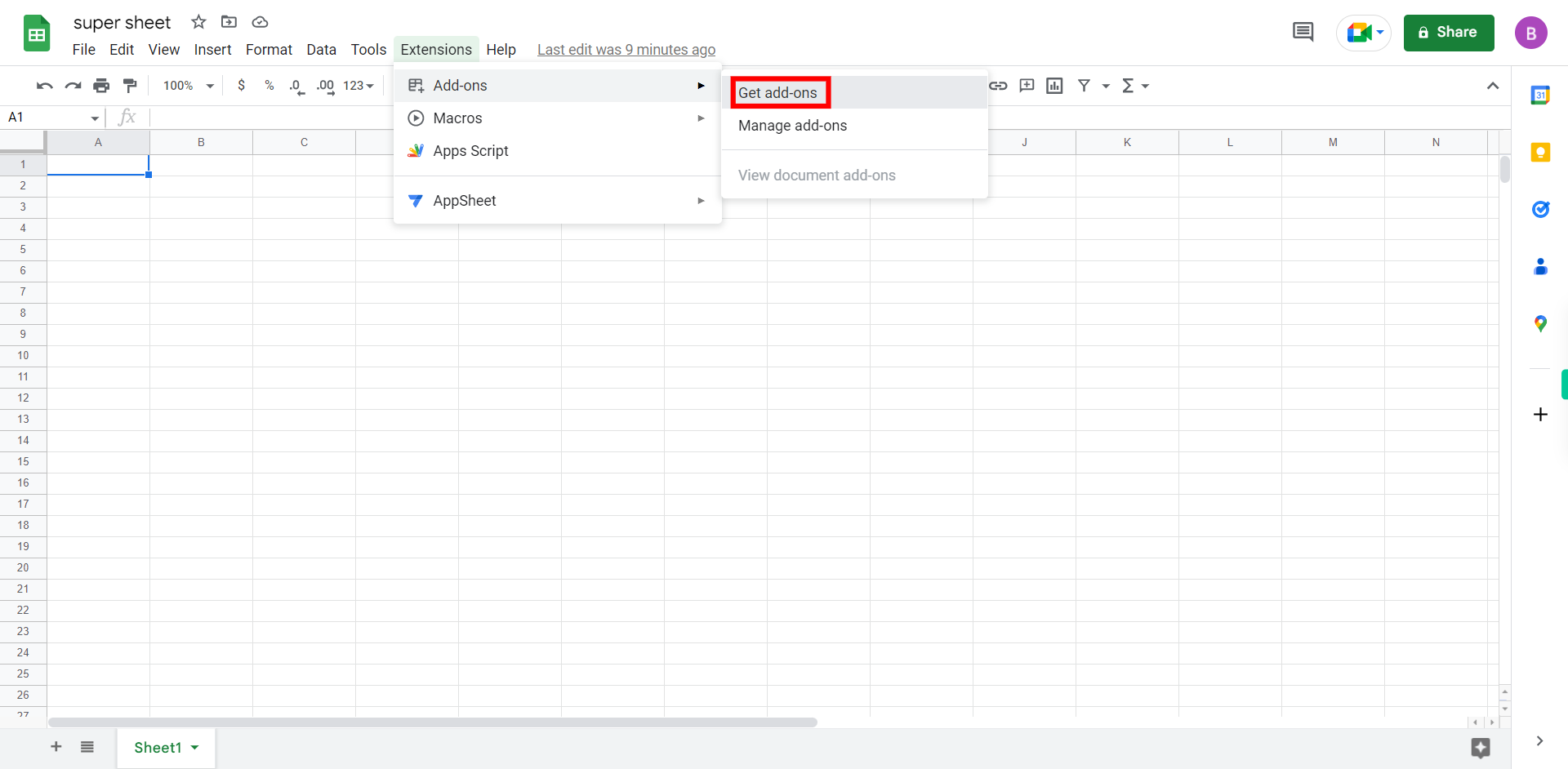Open filter views dropdown arrow

click(1106, 86)
